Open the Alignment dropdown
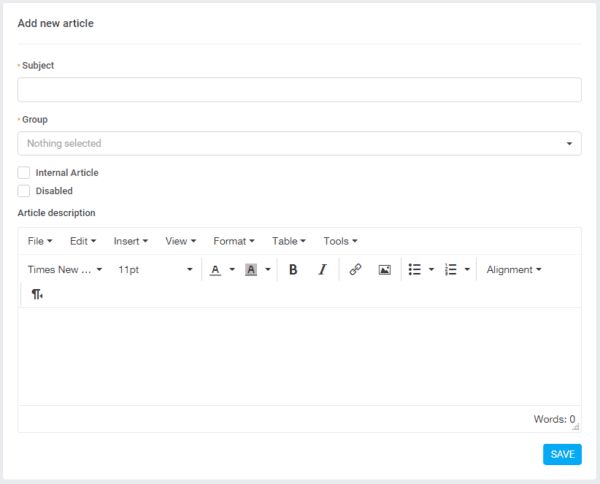This screenshot has width=600, height=484. coord(514,270)
